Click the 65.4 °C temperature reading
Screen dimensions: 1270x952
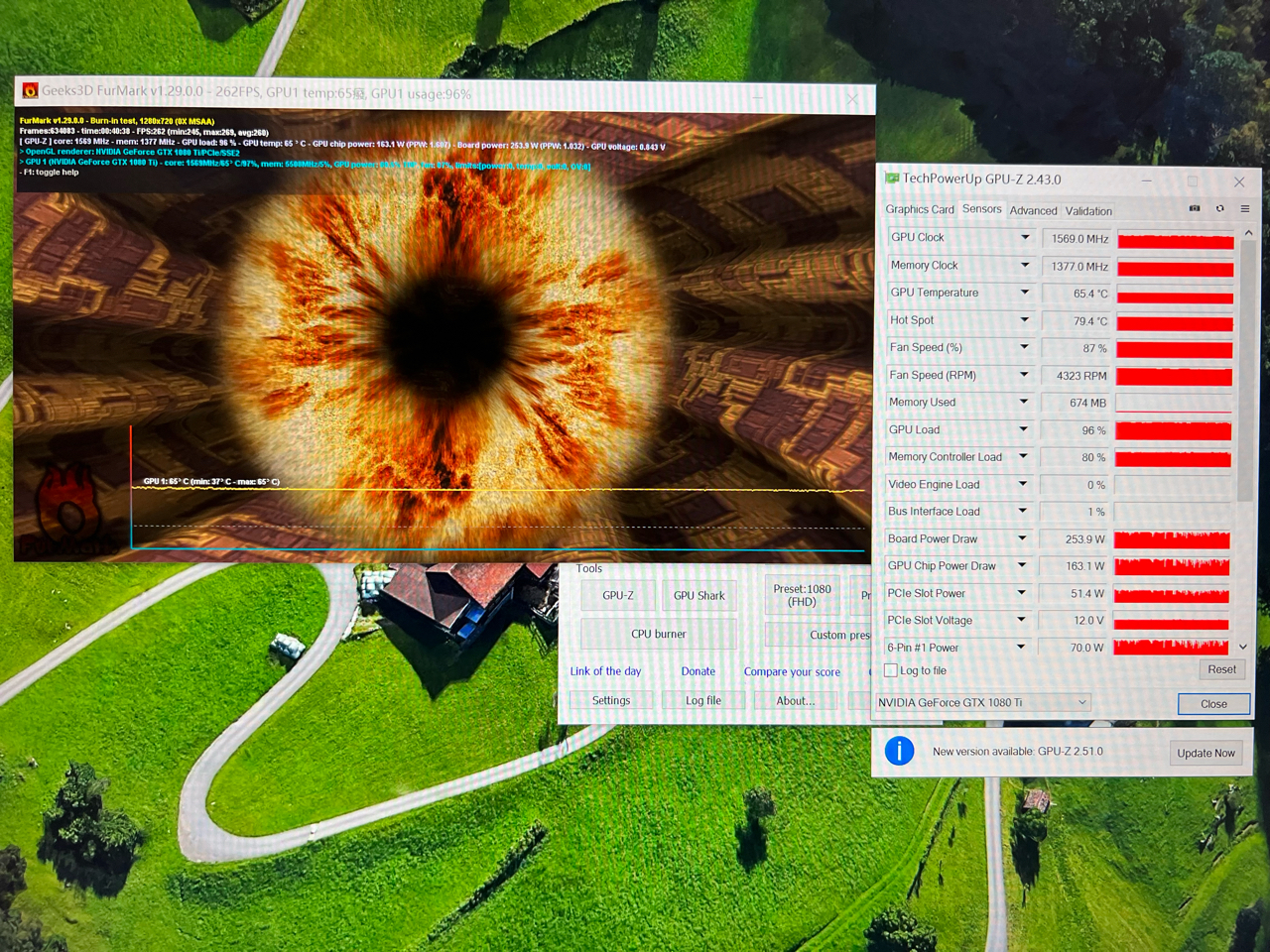pos(1079,294)
